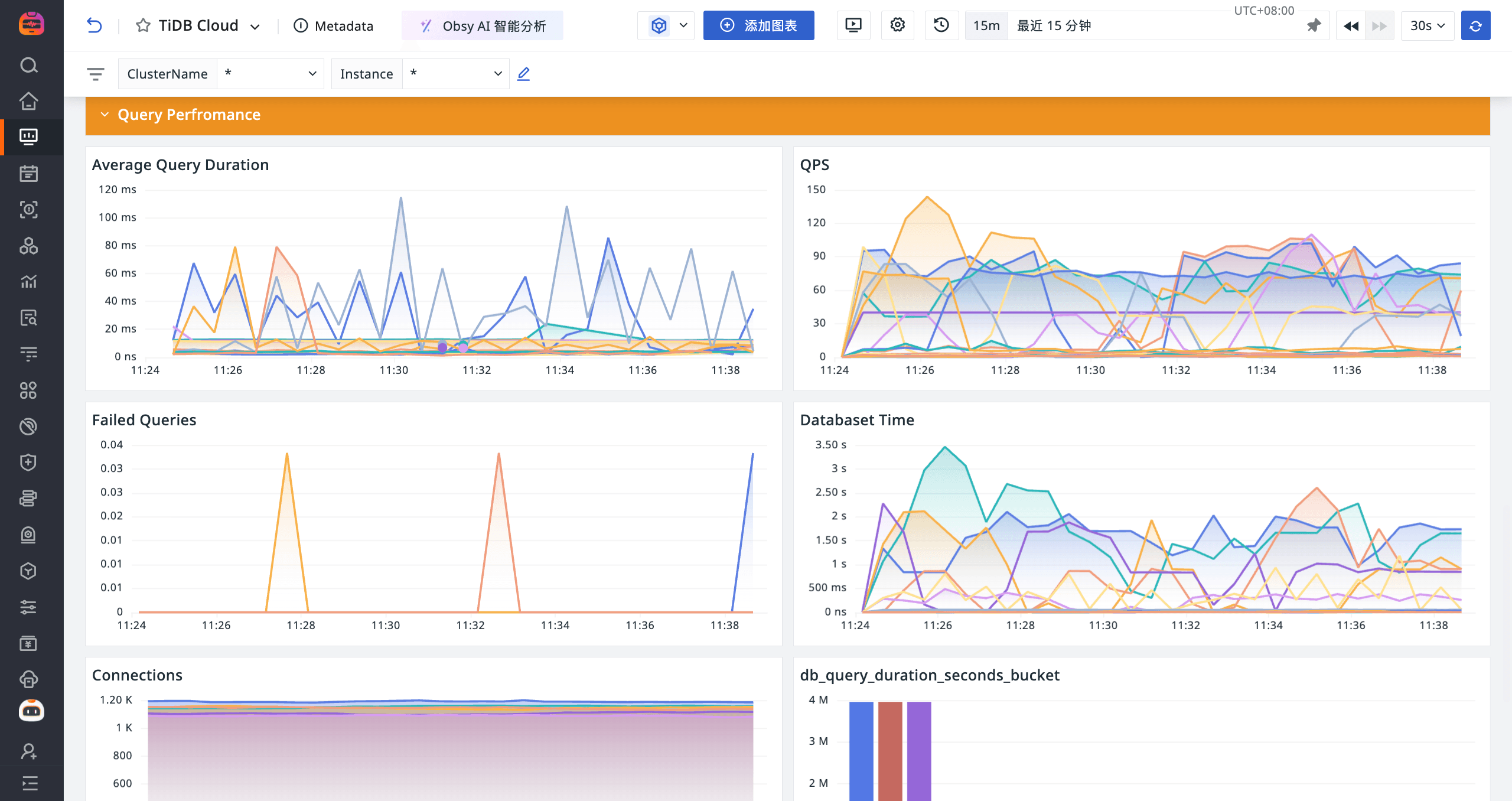Image resolution: width=1512 pixels, height=801 pixels.
Task: Open the home icon in sidebar
Action: point(28,101)
